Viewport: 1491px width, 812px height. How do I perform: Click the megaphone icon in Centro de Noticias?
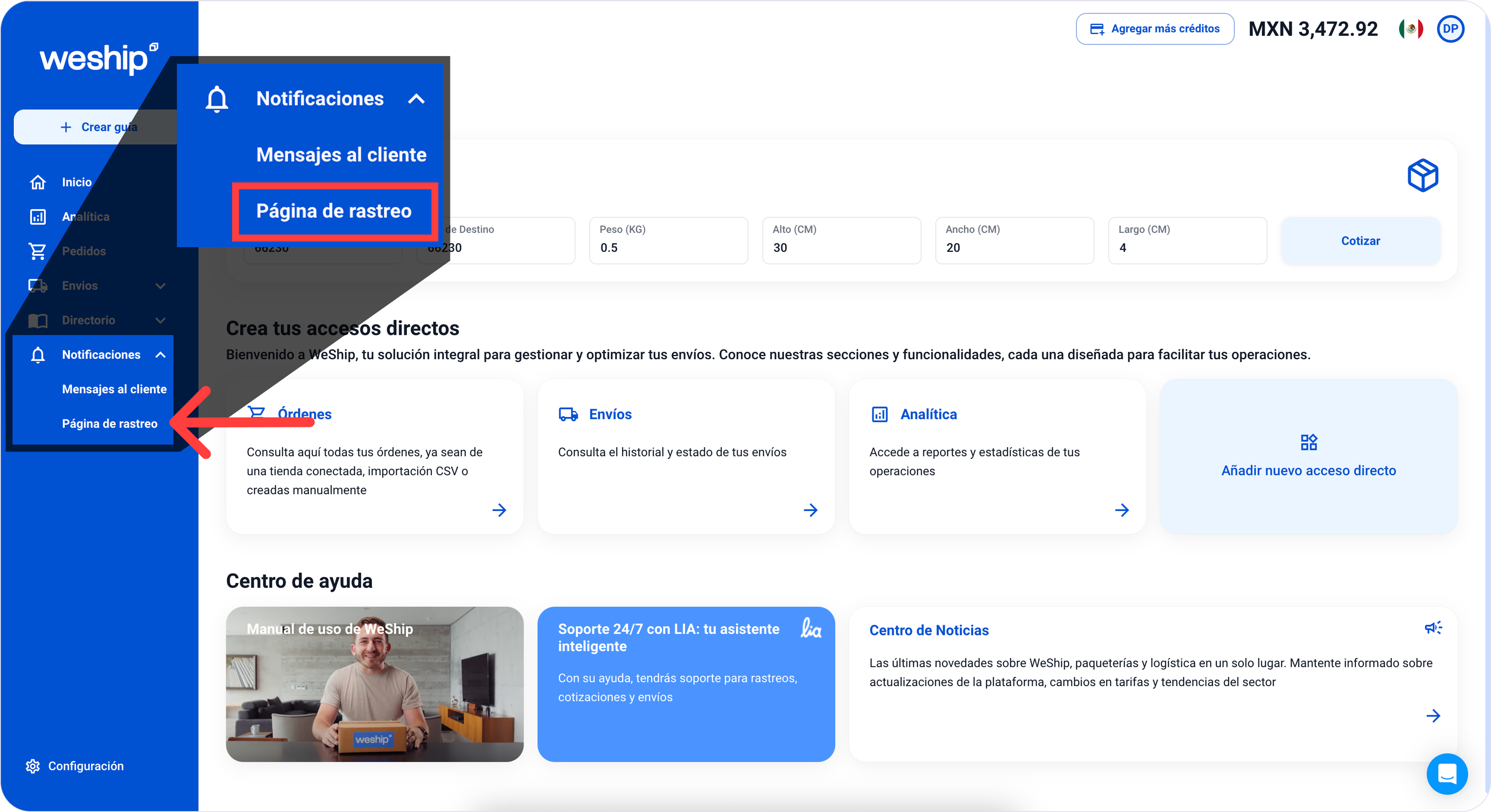(x=1433, y=628)
